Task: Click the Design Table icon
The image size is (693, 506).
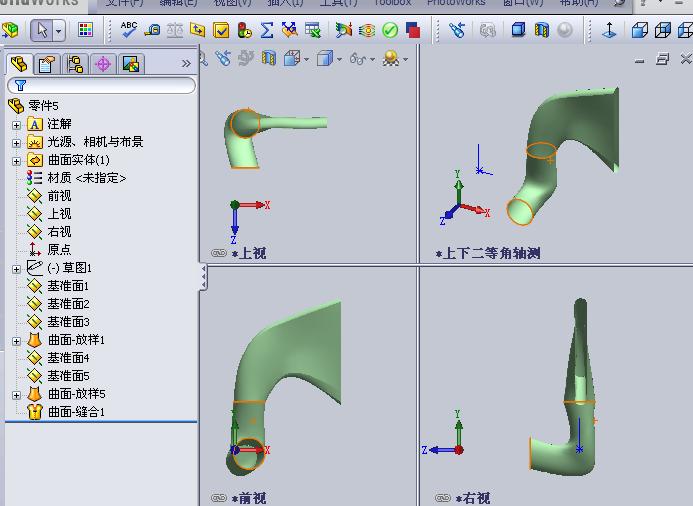Action: point(313,30)
